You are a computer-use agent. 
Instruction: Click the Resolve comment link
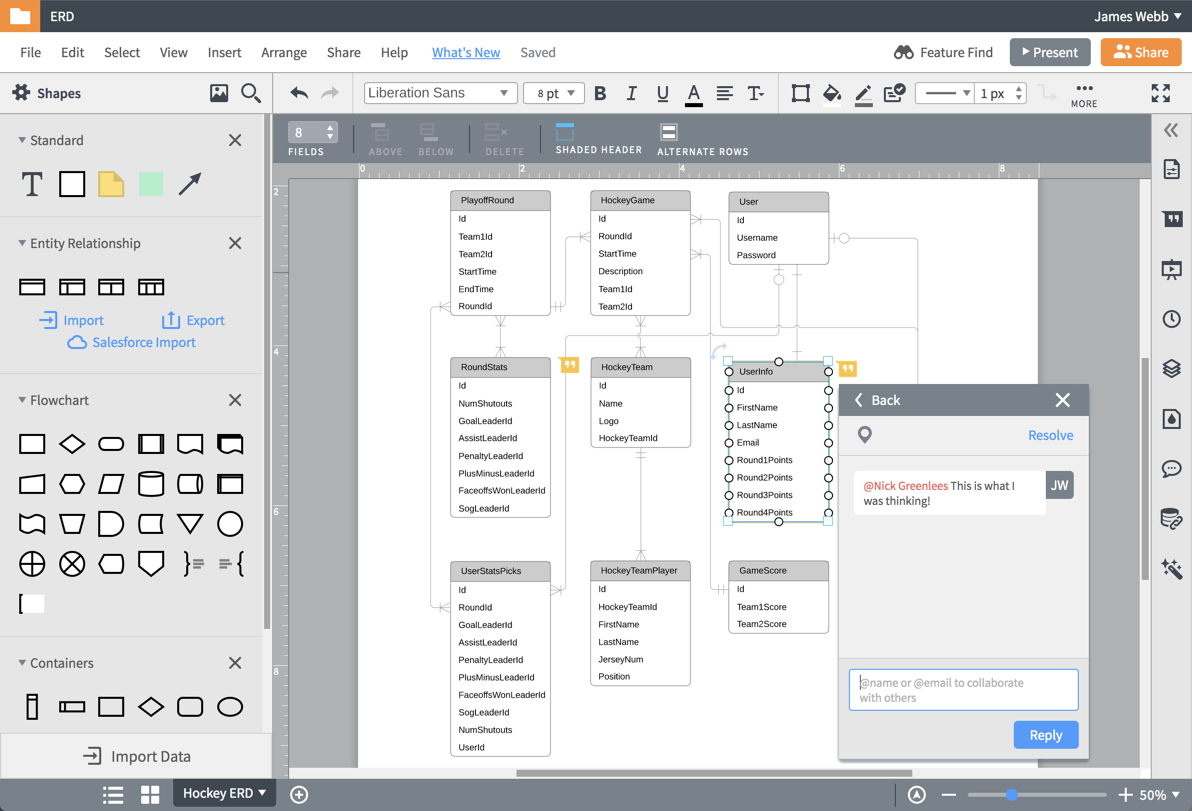(1050, 435)
